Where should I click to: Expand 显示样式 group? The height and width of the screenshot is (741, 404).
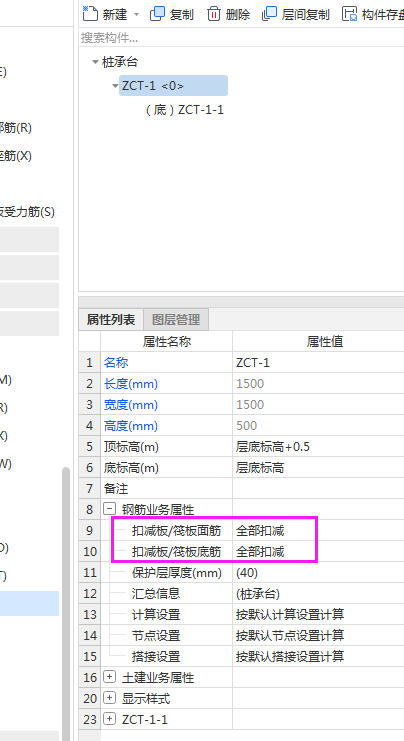[109, 698]
